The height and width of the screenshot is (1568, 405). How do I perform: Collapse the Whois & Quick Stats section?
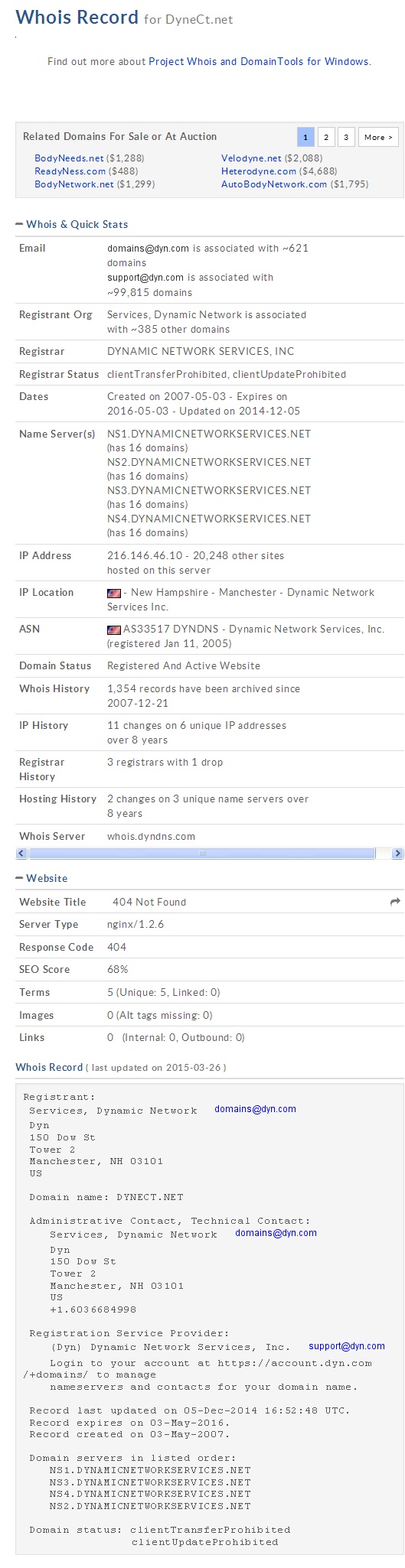19,224
